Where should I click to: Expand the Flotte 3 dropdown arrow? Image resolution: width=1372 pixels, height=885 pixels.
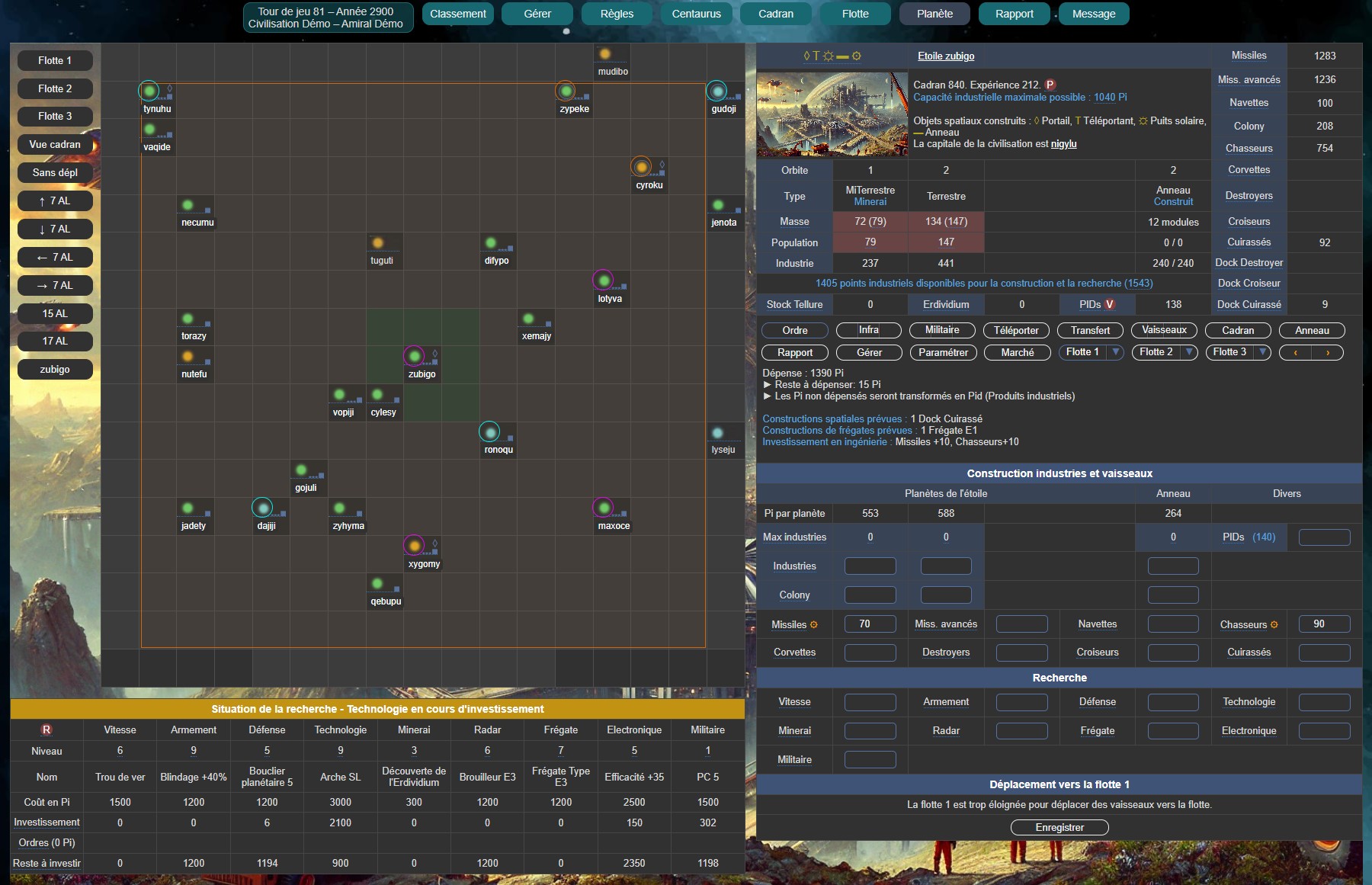point(1262,352)
